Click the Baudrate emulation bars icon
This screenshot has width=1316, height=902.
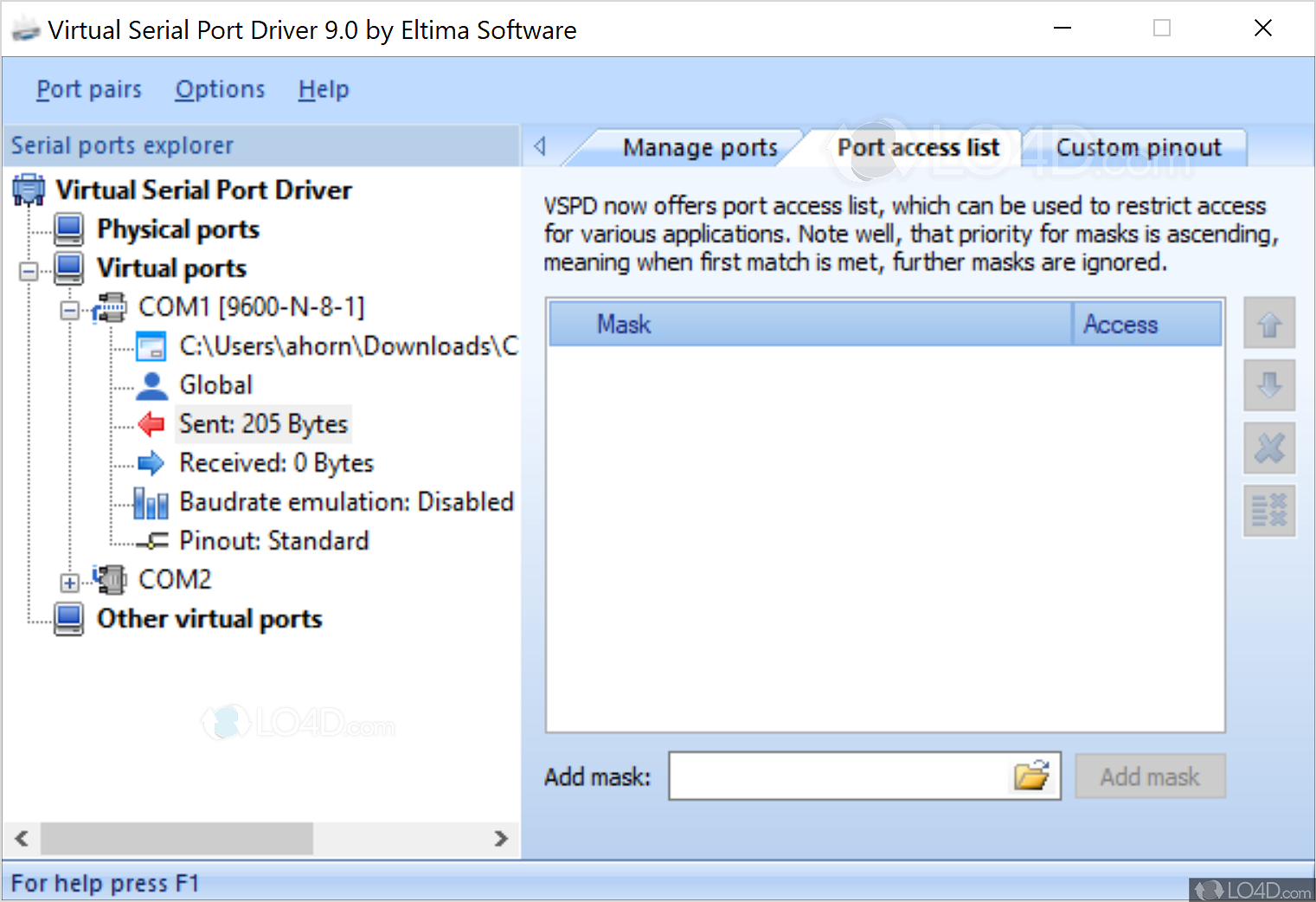coord(151,503)
